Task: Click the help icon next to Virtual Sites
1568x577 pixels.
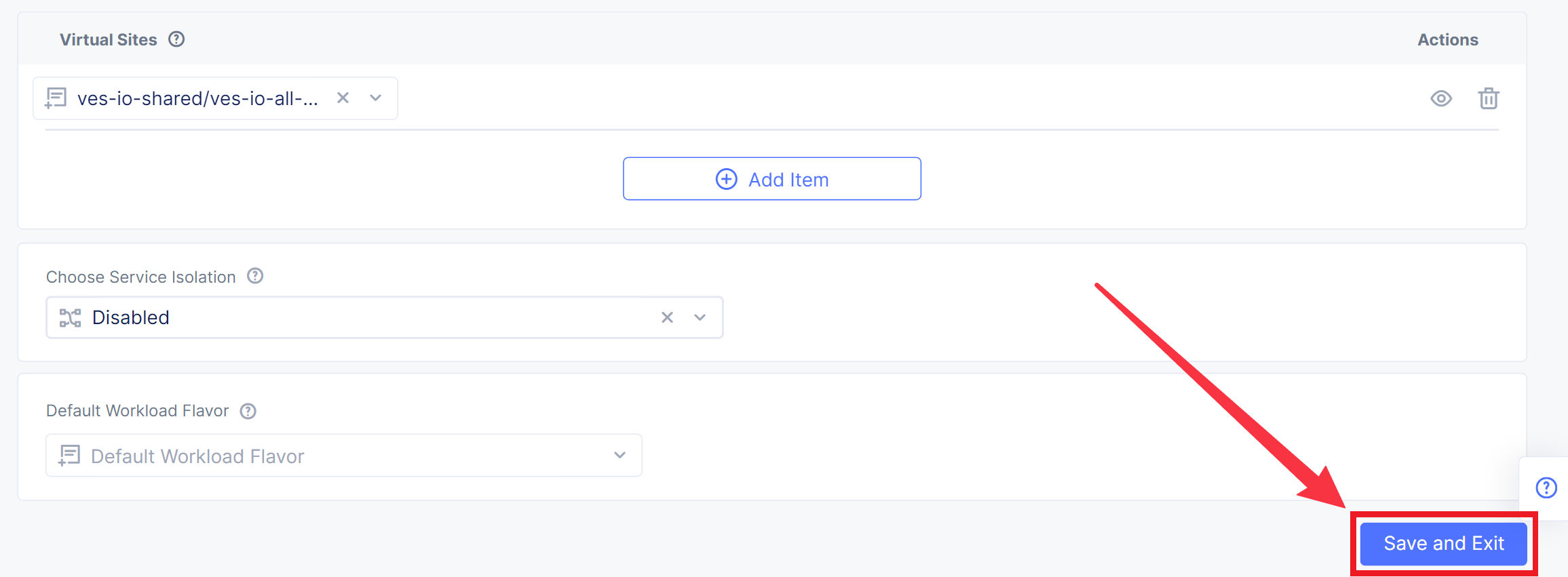Action: pos(176,39)
